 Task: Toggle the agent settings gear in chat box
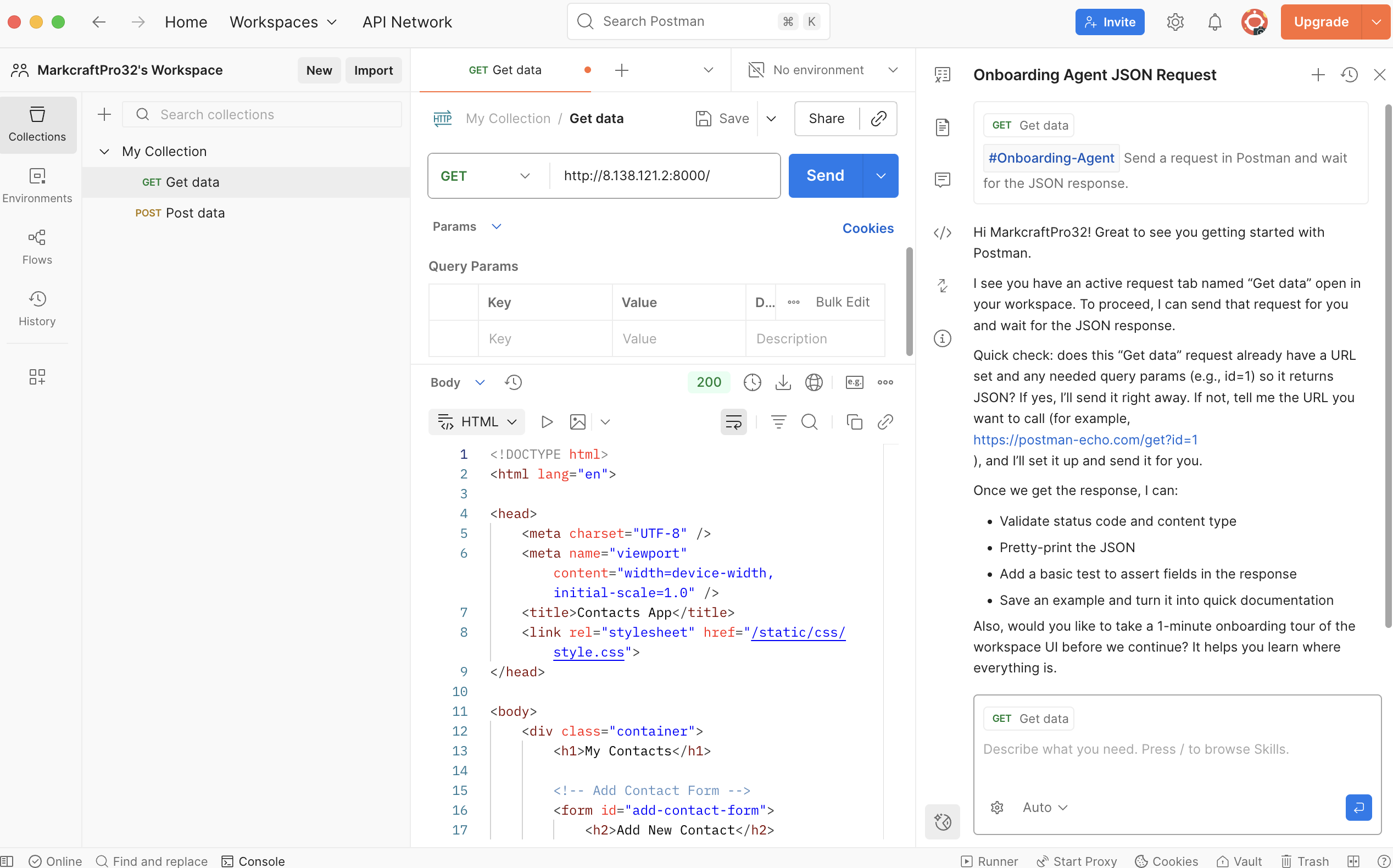coord(997,807)
